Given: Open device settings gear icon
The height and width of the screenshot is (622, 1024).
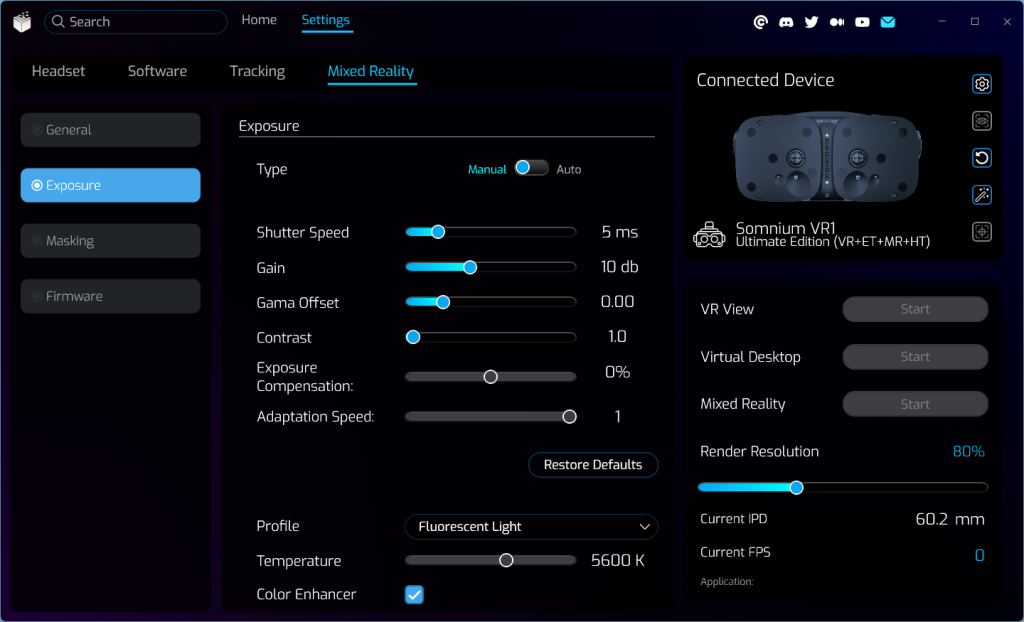Looking at the screenshot, I should point(982,84).
